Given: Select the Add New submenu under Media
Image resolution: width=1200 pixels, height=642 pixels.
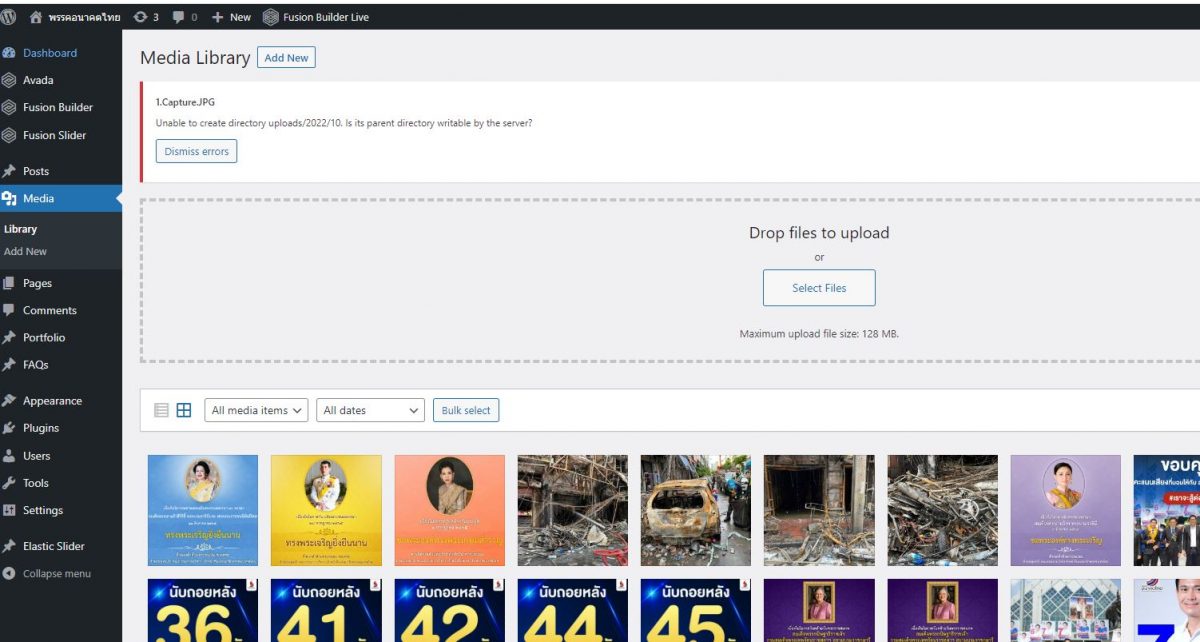Looking at the screenshot, I should click(25, 251).
